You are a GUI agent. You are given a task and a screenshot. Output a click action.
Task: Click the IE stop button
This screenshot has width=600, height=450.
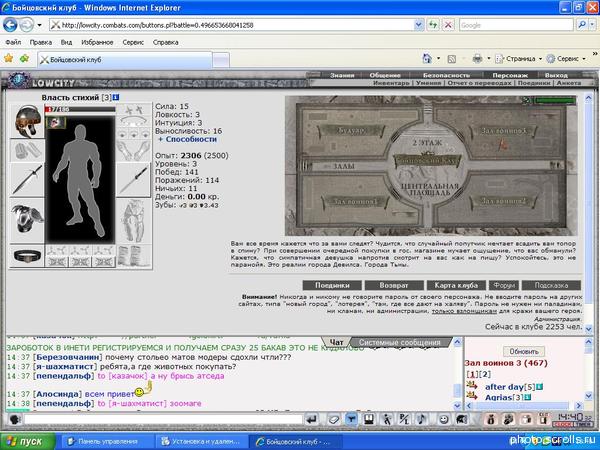click(448, 25)
